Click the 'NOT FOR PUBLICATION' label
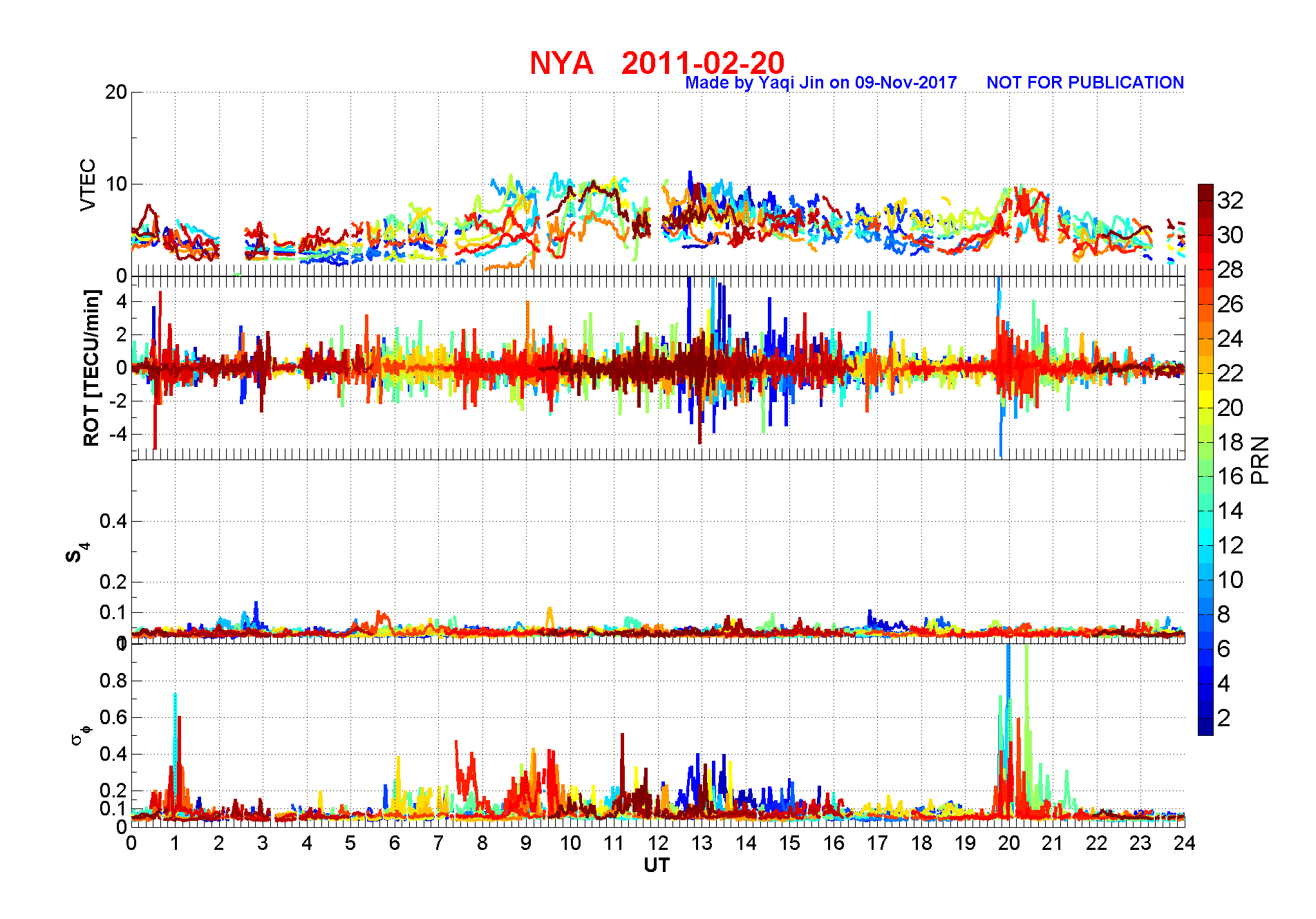1316x919 pixels. point(1085,83)
